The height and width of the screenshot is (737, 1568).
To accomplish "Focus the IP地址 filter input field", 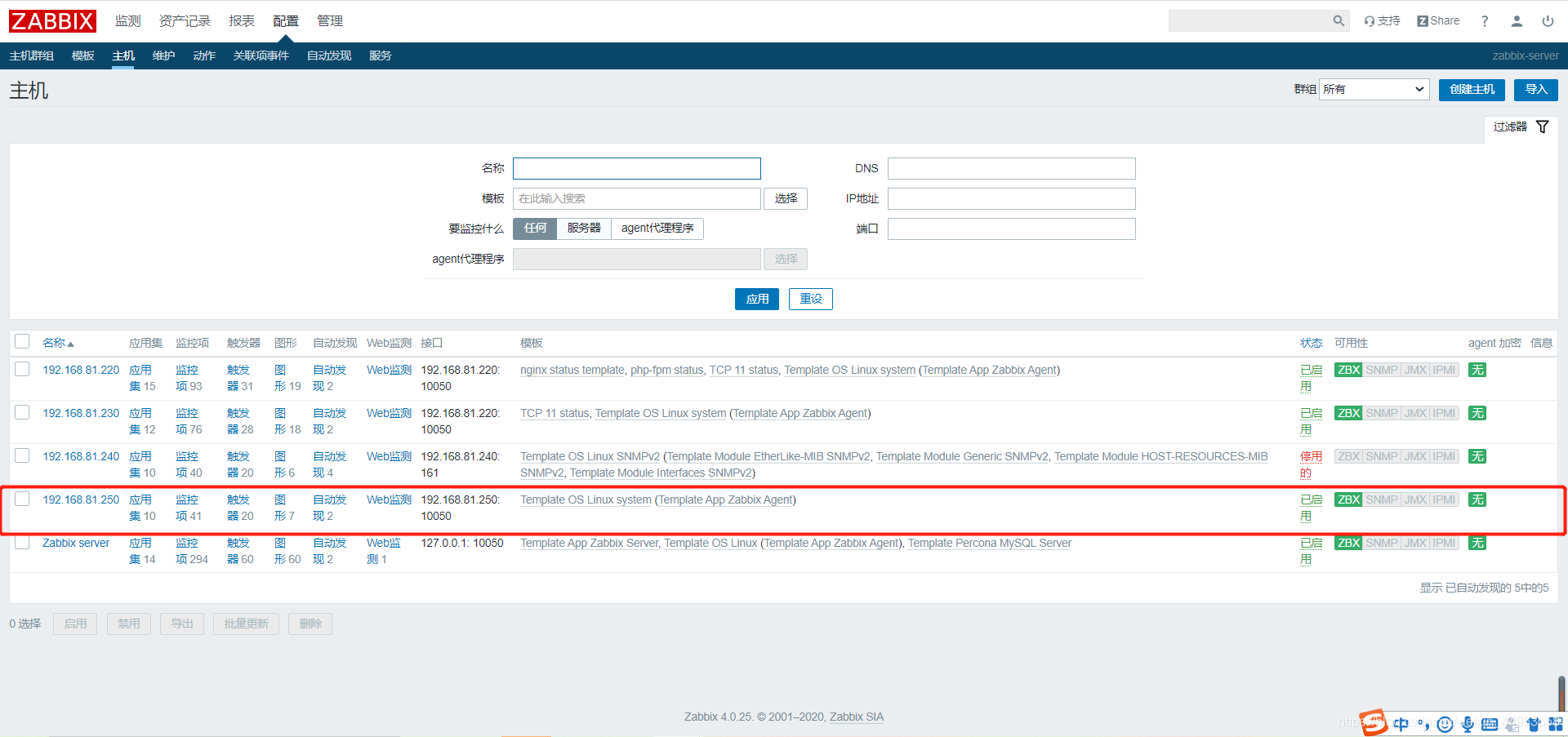I will pyautogui.click(x=1012, y=198).
